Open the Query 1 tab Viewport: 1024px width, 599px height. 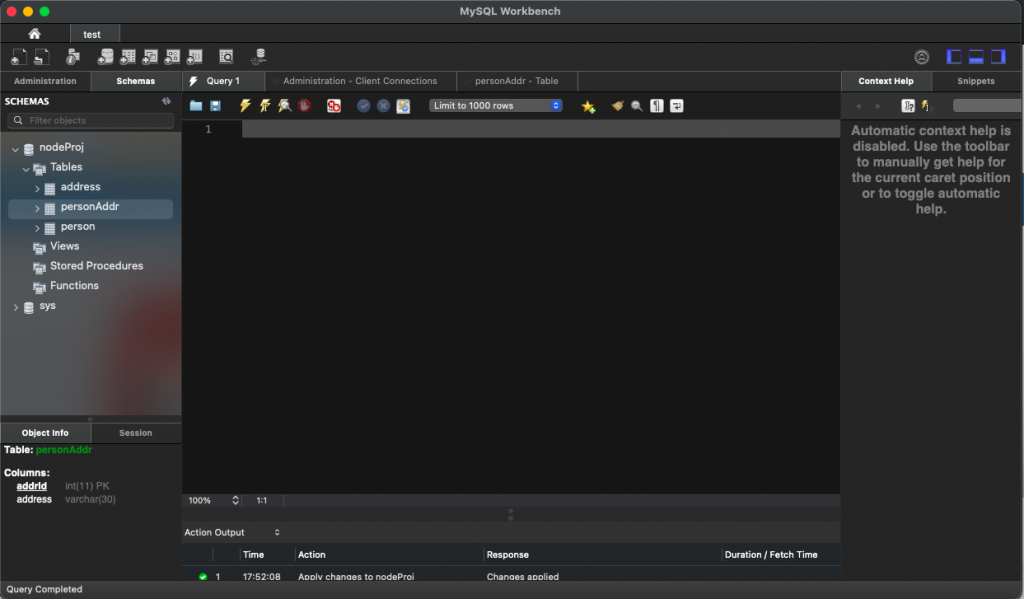pyautogui.click(x=223, y=81)
